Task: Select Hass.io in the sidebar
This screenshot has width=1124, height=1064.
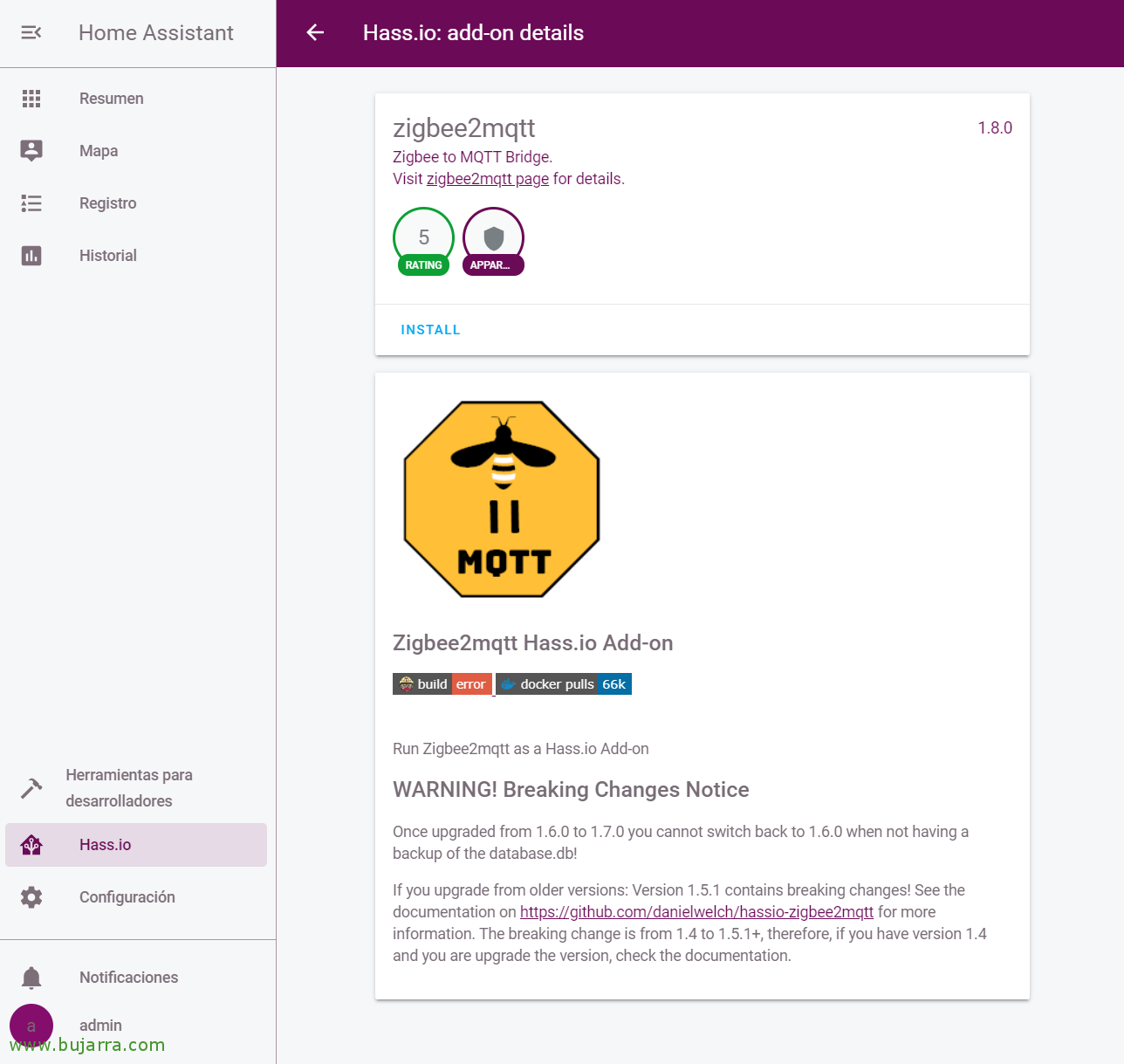Action: click(x=136, y=845)
